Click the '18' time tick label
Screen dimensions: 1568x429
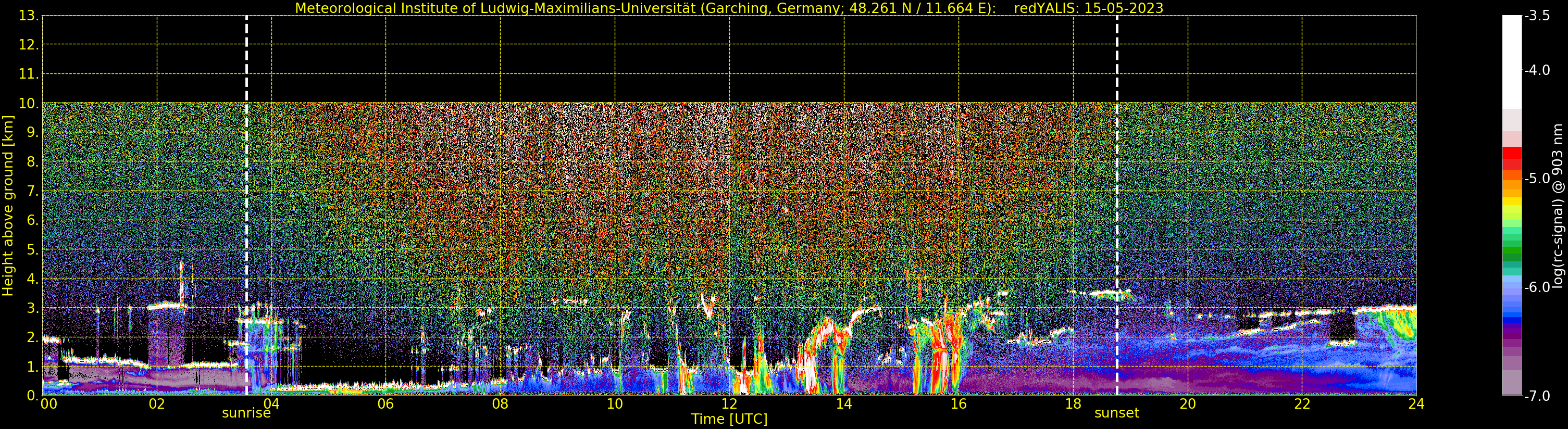pyautogui.click(x=1073, y=403)
